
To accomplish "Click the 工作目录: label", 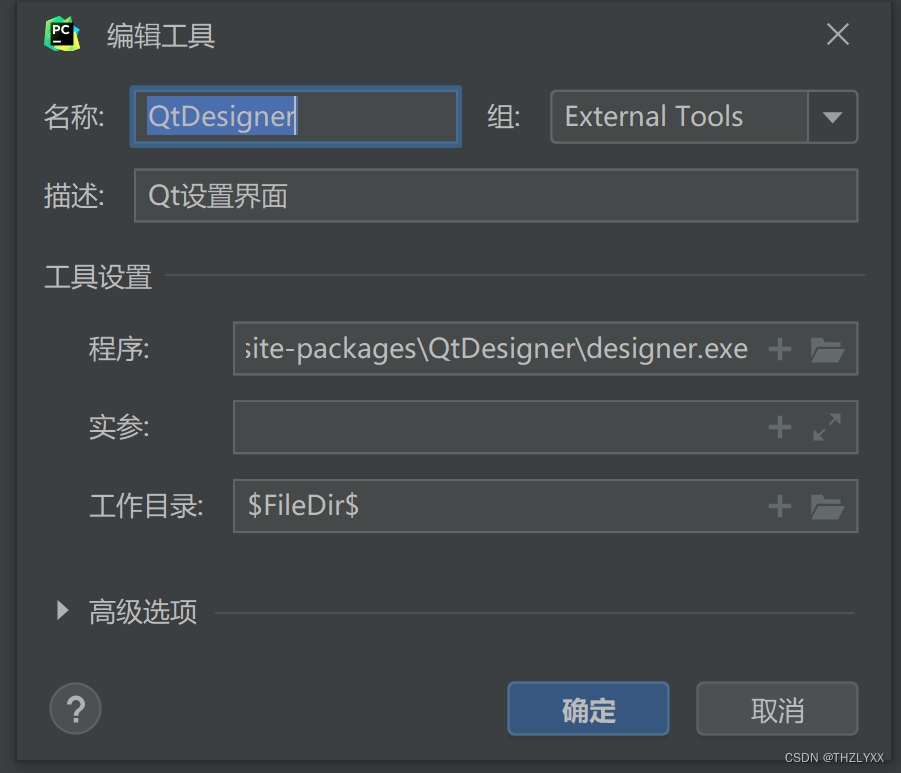I will pos(146,506).
